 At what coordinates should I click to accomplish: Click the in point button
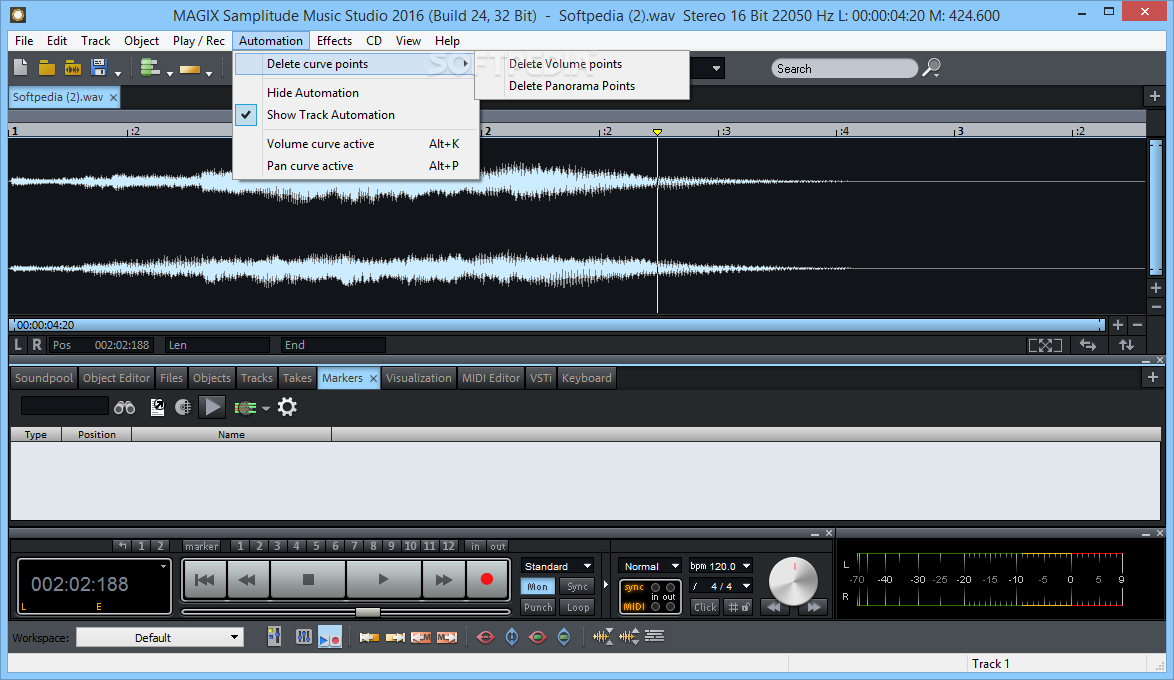click(475, 546)
